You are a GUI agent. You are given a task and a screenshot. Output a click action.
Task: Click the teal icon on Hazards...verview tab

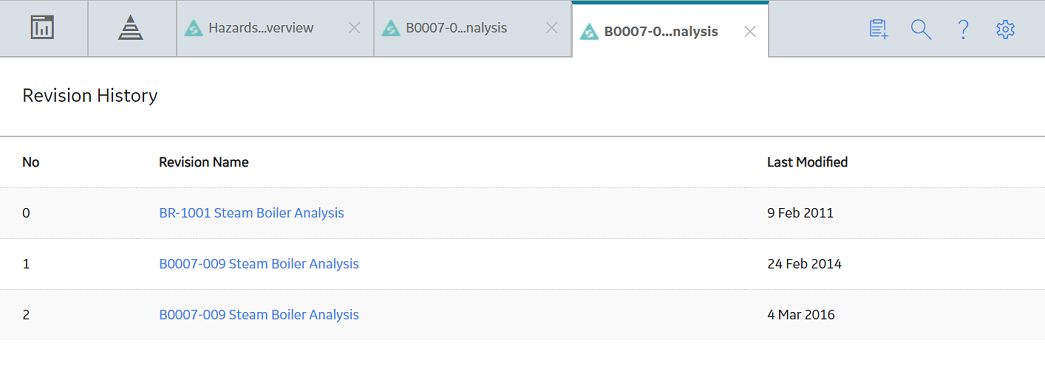coord(193,29)
